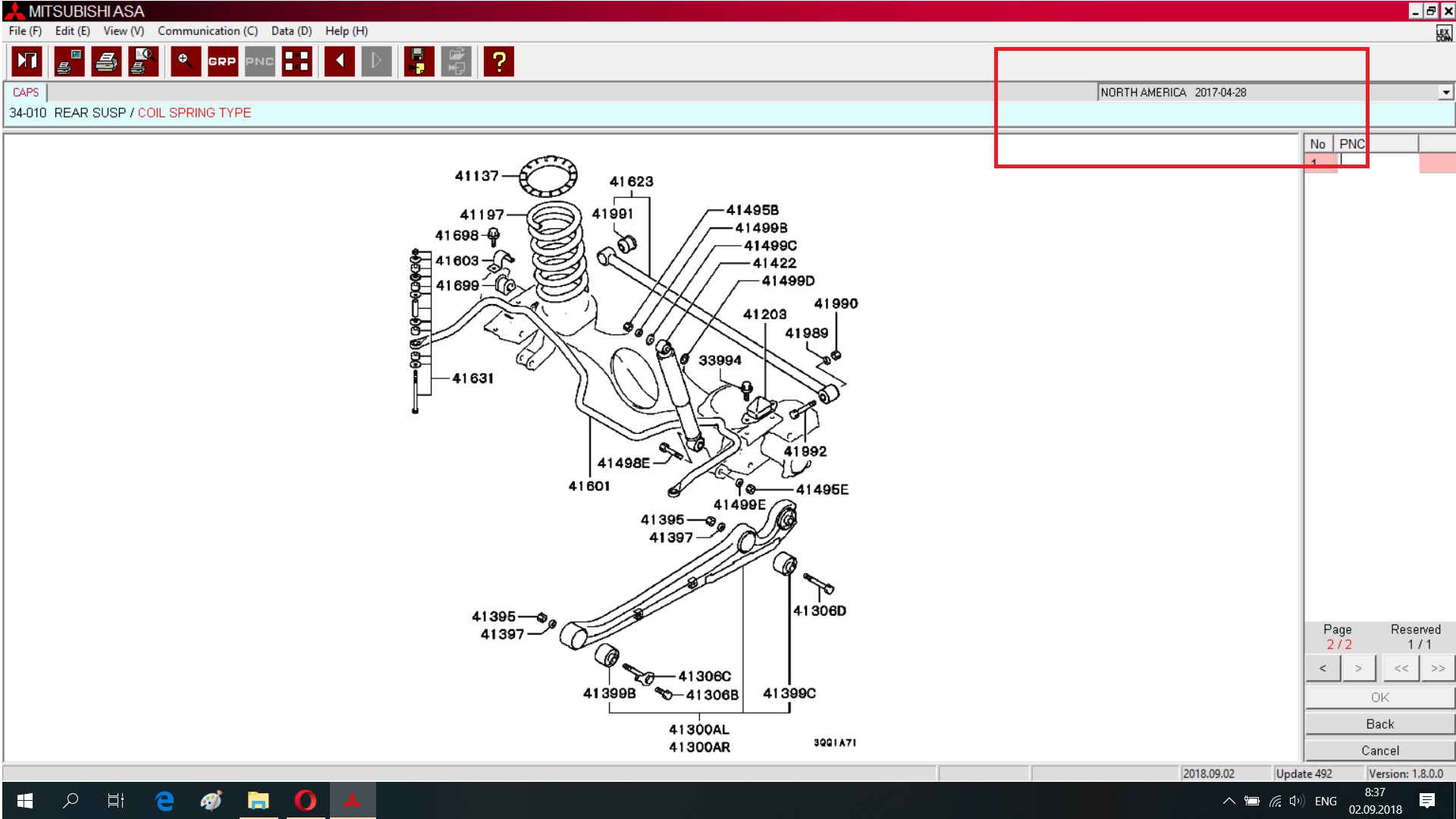Screen dimensions: 1456x819
Task: Click the zoom in magnifier icon
Action: coord(185,61)
